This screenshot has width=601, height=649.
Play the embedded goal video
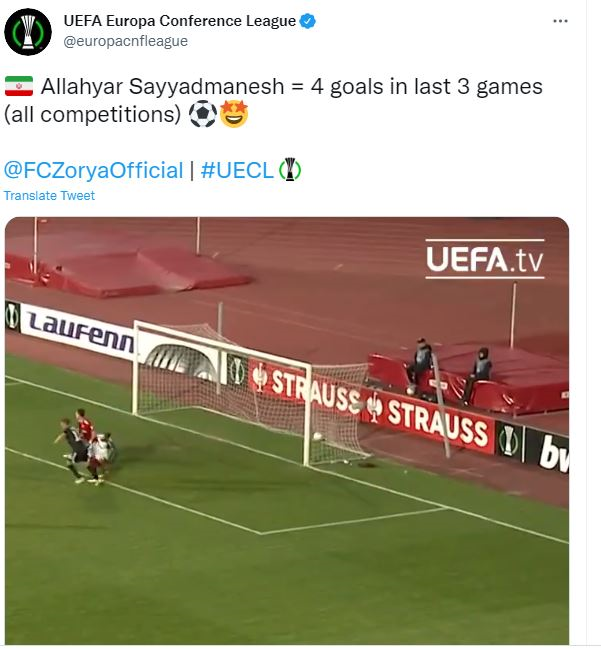tap(287, 430)
